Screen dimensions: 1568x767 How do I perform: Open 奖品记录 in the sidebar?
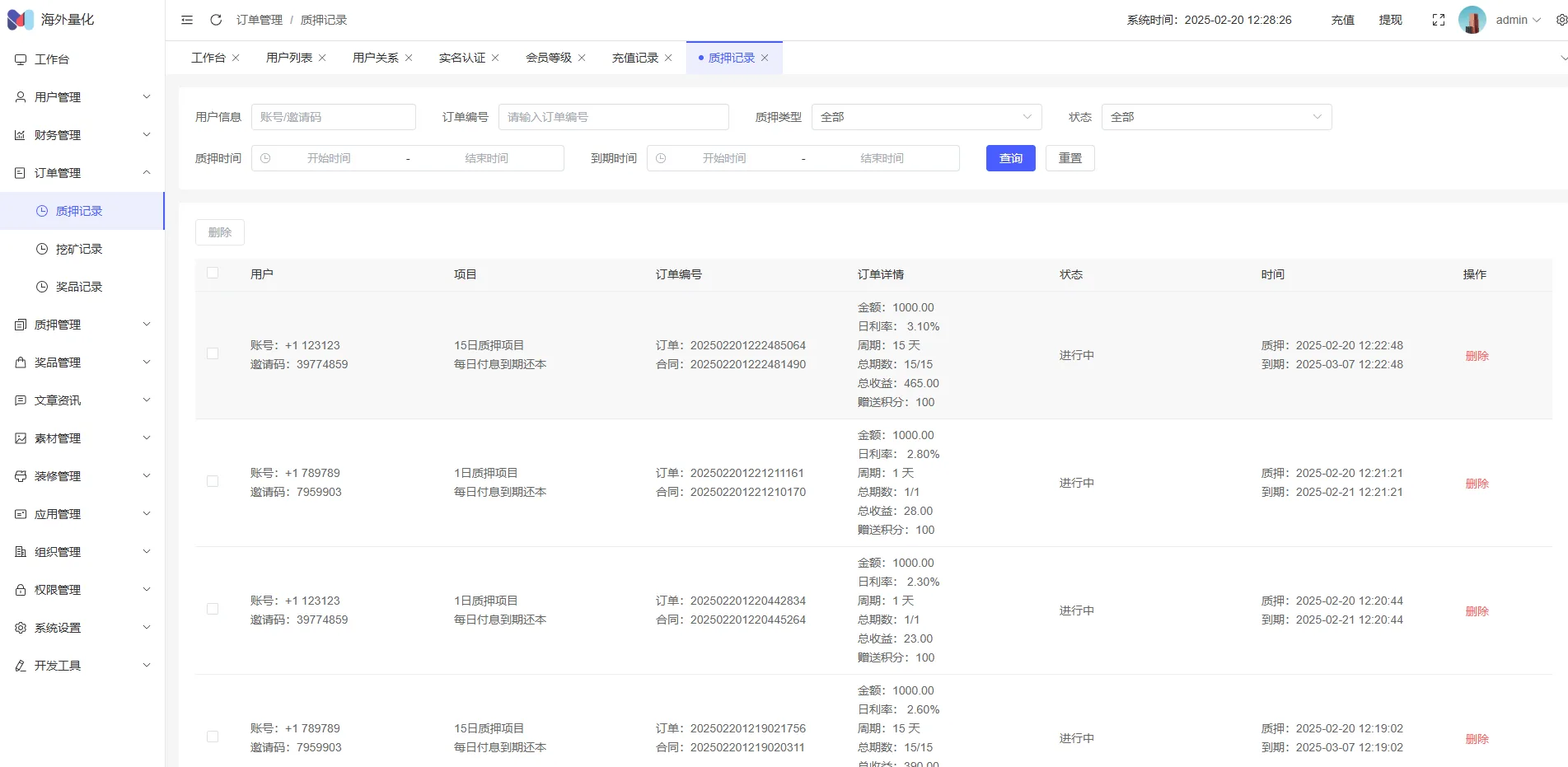(79, 287)
